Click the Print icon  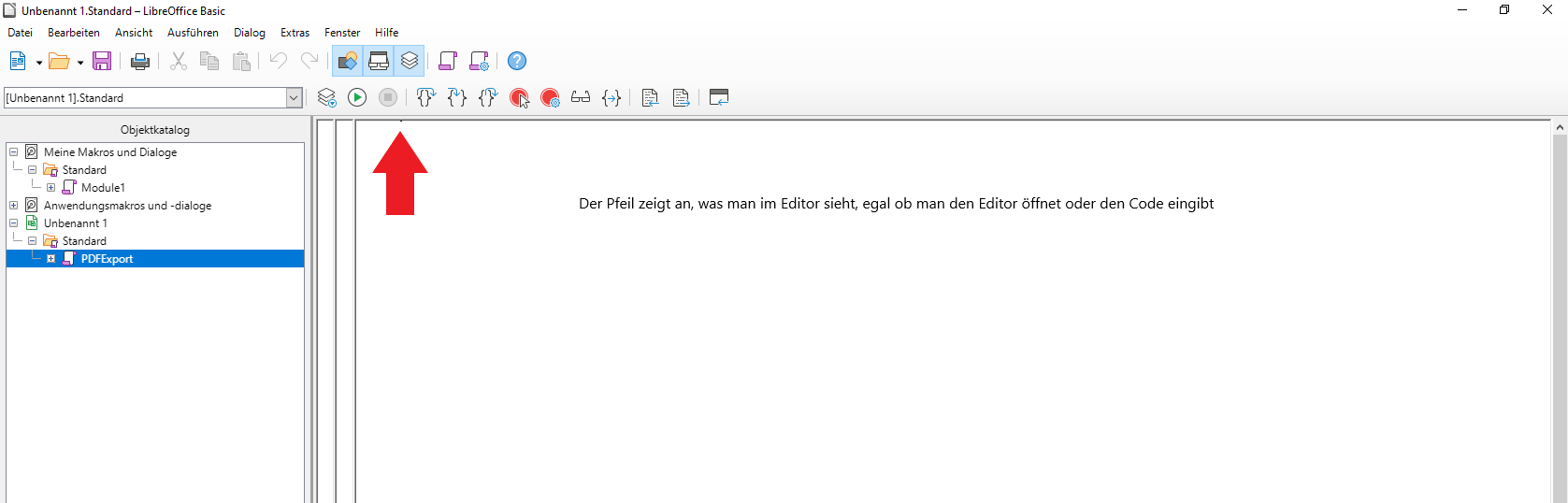coord(140,62)
